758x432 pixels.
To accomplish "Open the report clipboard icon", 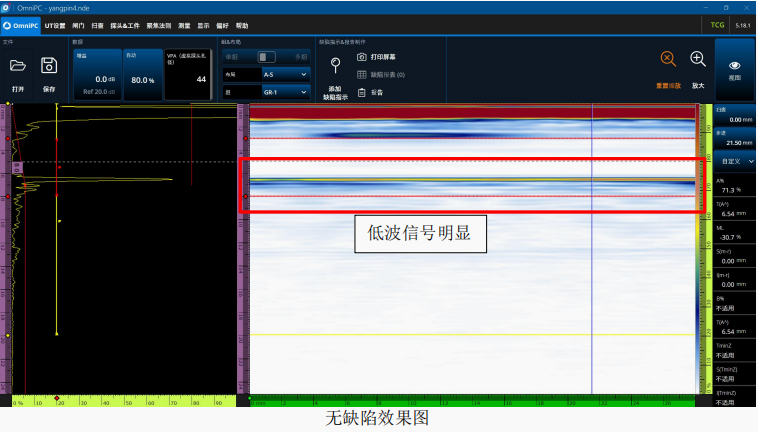I will tap(362, 92).
